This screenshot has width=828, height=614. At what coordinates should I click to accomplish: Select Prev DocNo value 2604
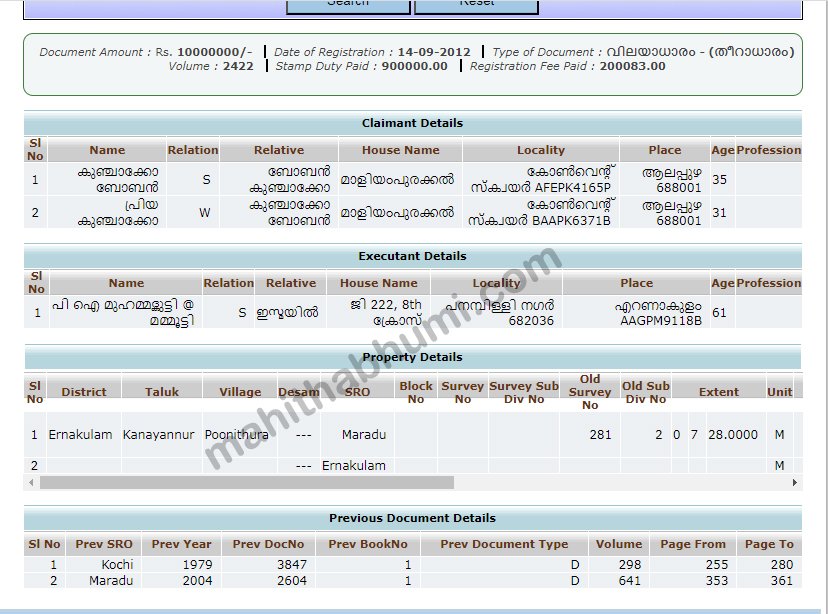click(x=291, y=580)
